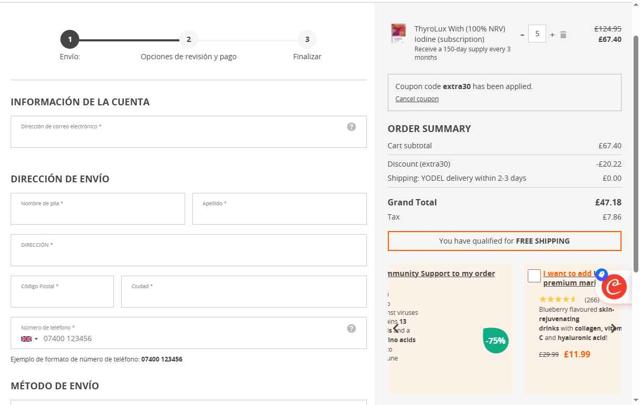640x405 pixels.
Task: Focus the Dirección address field
Action: pyautogui.click(x=189, y=250)
